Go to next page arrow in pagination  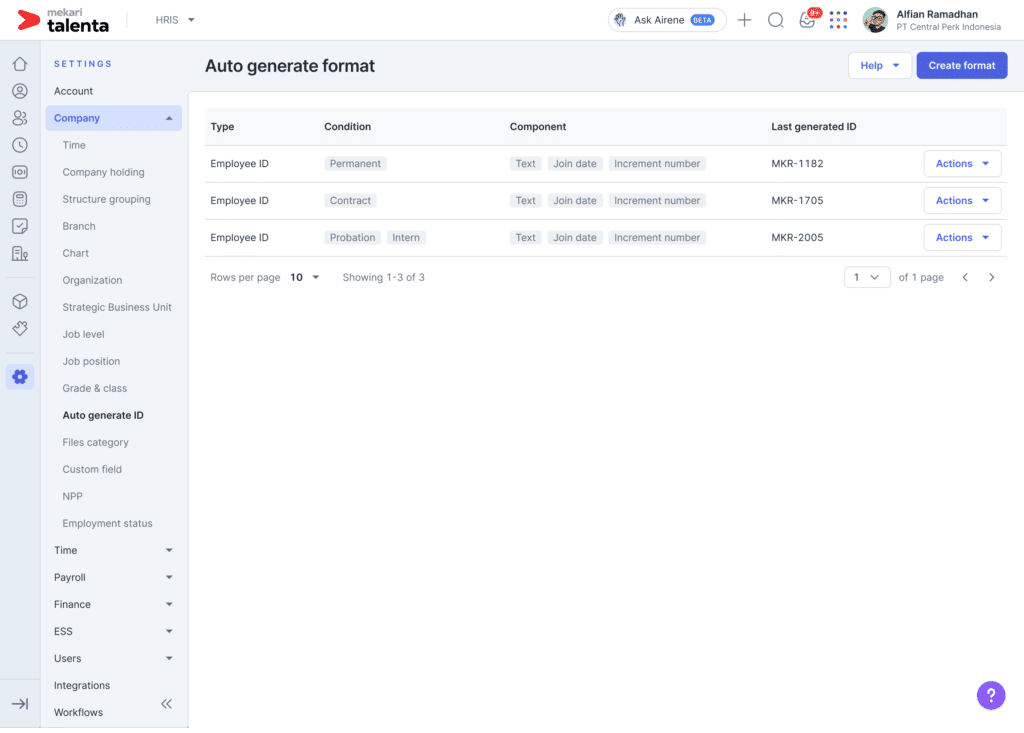pyautogui.click(x=991, y=277)
